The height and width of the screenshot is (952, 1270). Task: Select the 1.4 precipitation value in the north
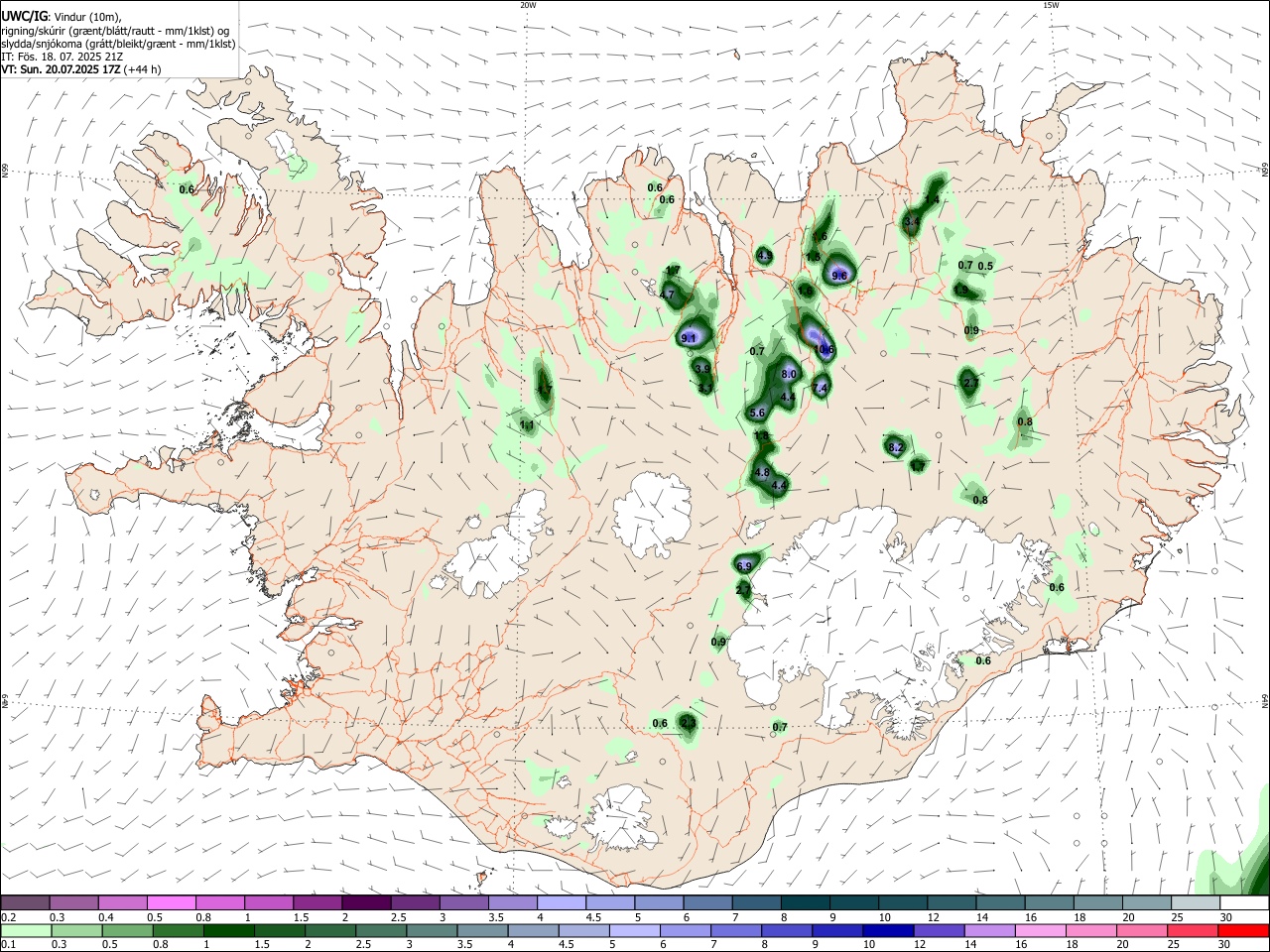click(x=932, y=199)
